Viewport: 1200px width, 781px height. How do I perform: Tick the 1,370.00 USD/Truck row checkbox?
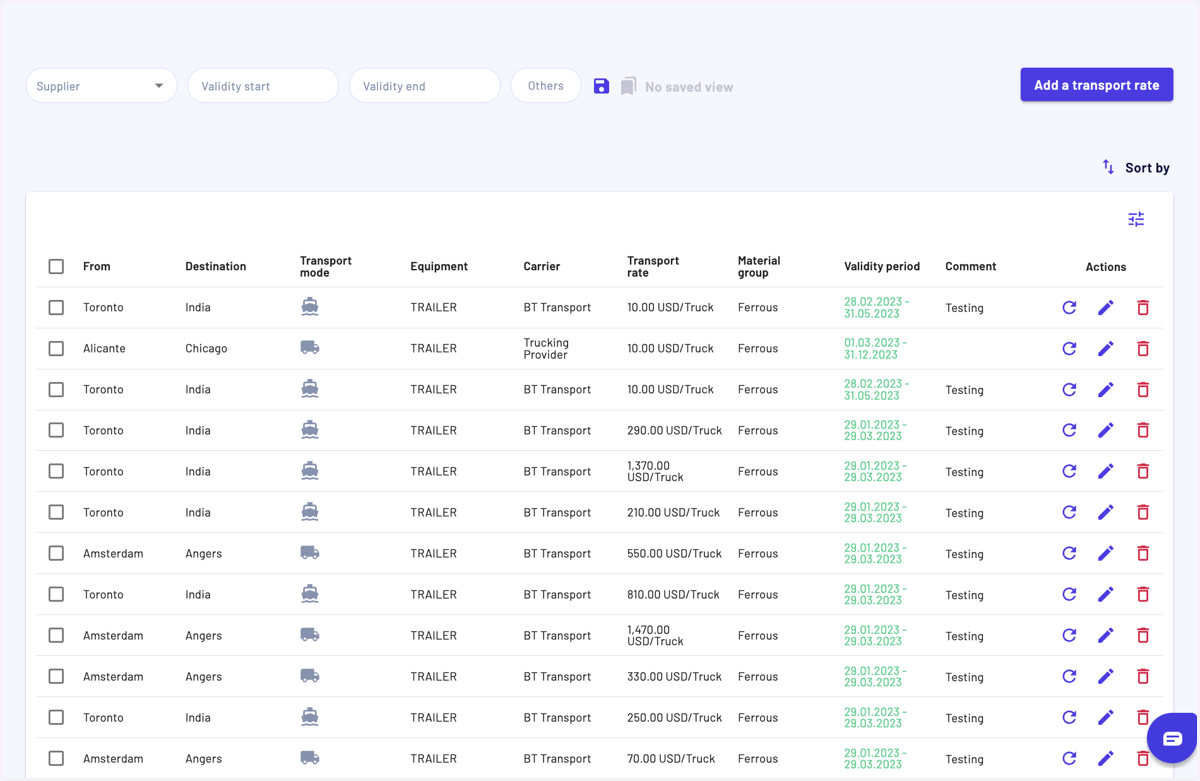(x=56, y=471)
